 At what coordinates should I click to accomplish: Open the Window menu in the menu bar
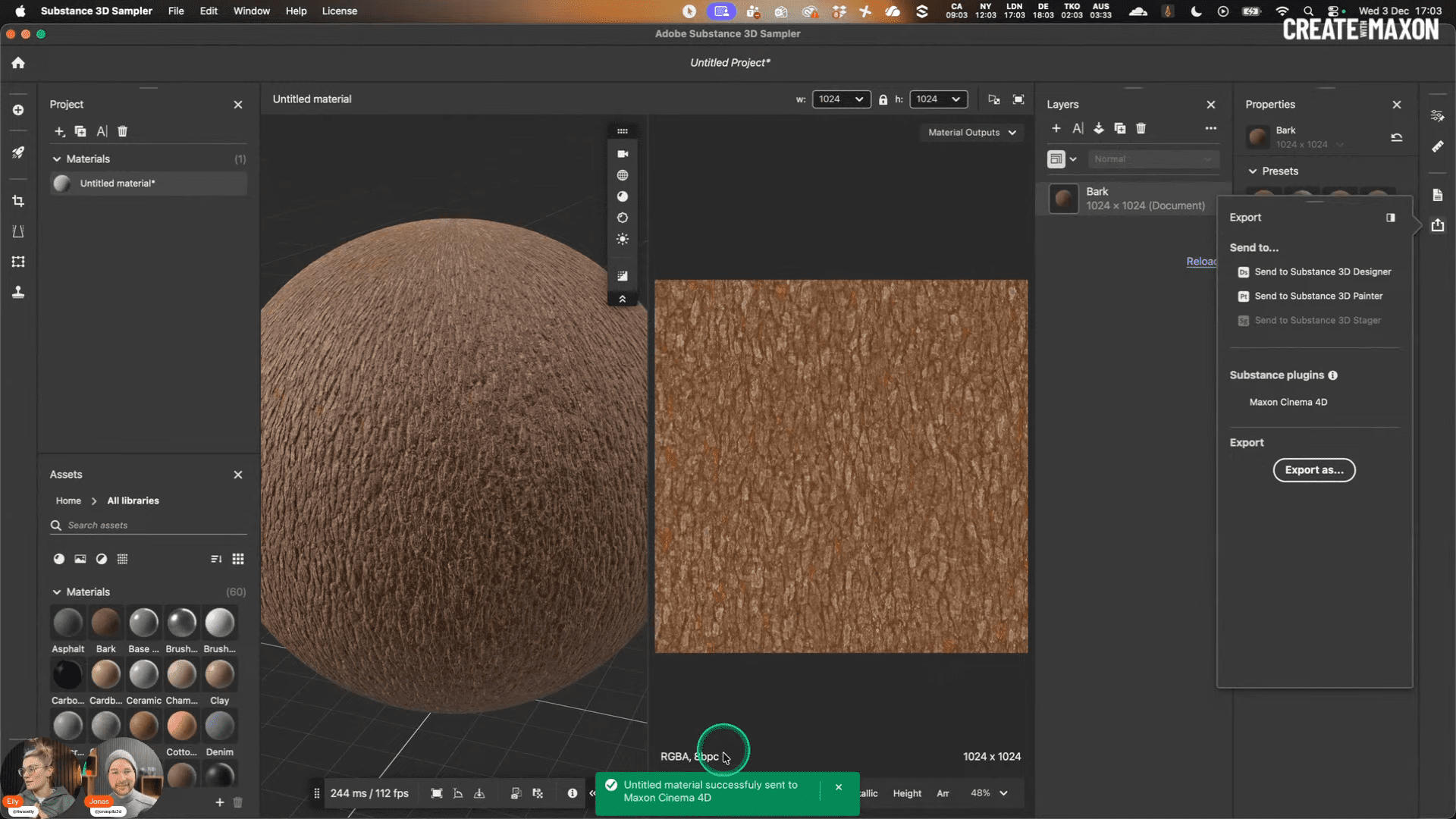(251, 11)
